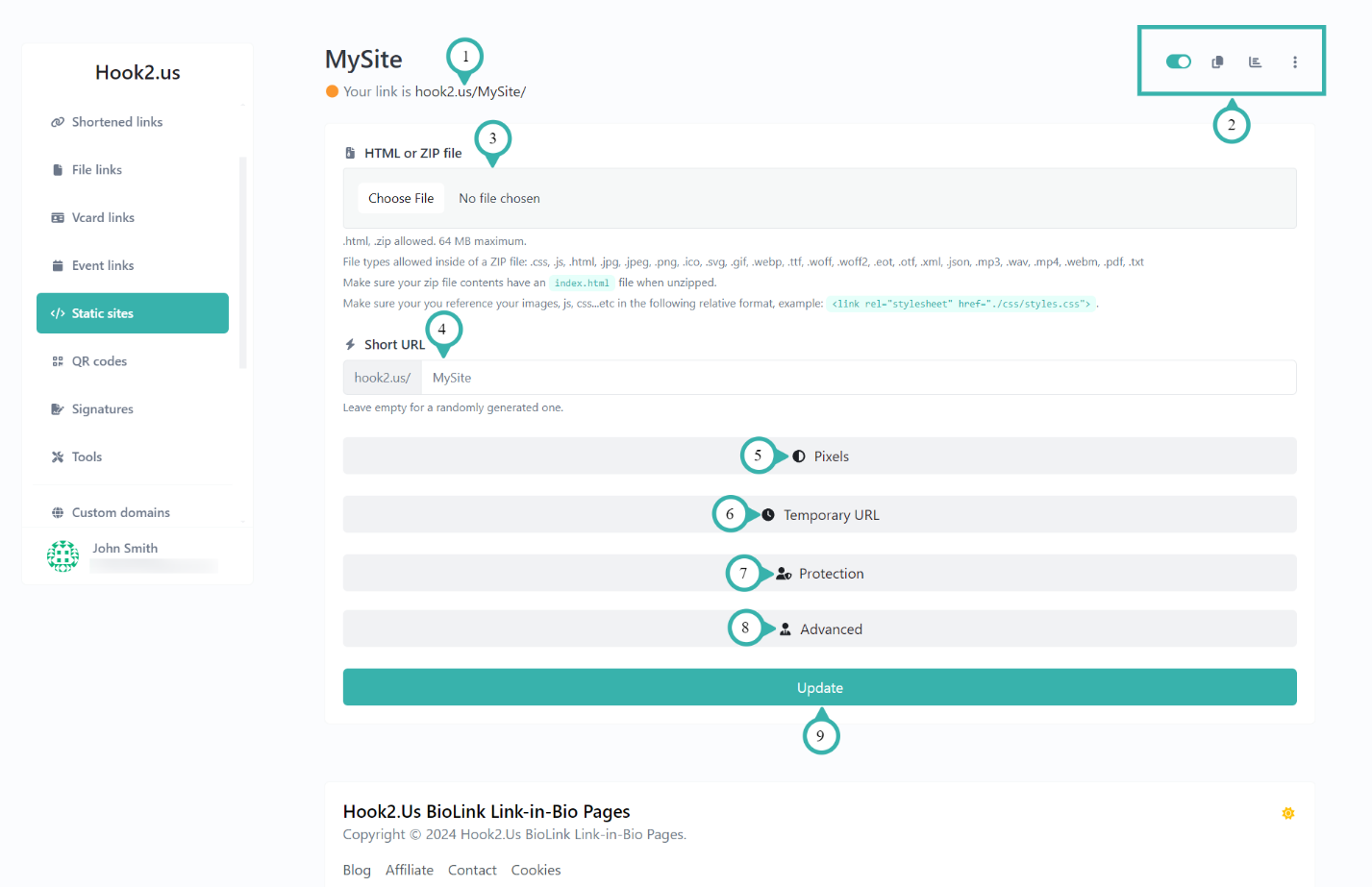The image size is (1372, 887).
Task: Click the Vcard links card icon
Action: (59, 217)
